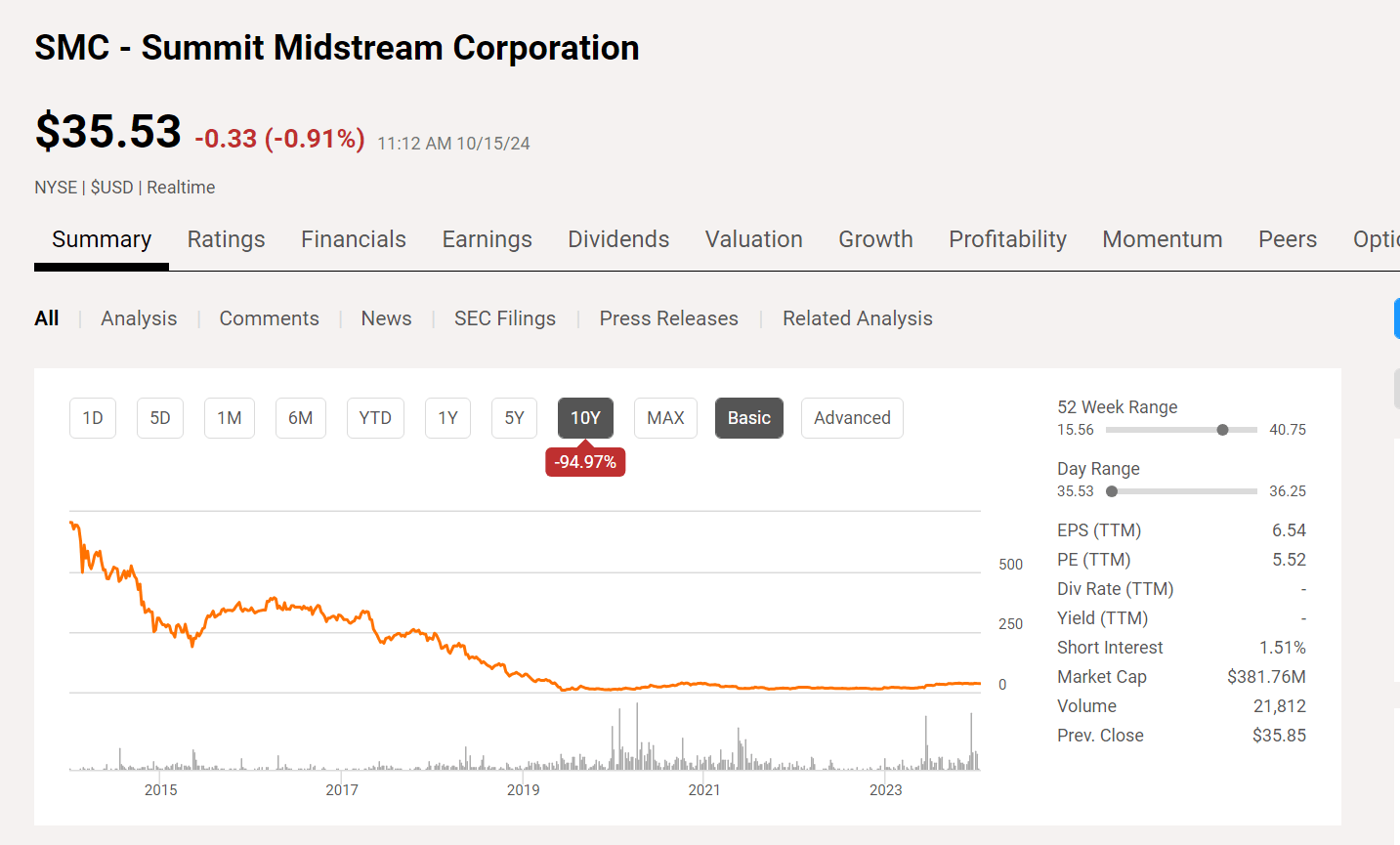This screenshot has height=845, width=1400.
Task: Select the 1D chart time range
Action: tap(92, 417)
